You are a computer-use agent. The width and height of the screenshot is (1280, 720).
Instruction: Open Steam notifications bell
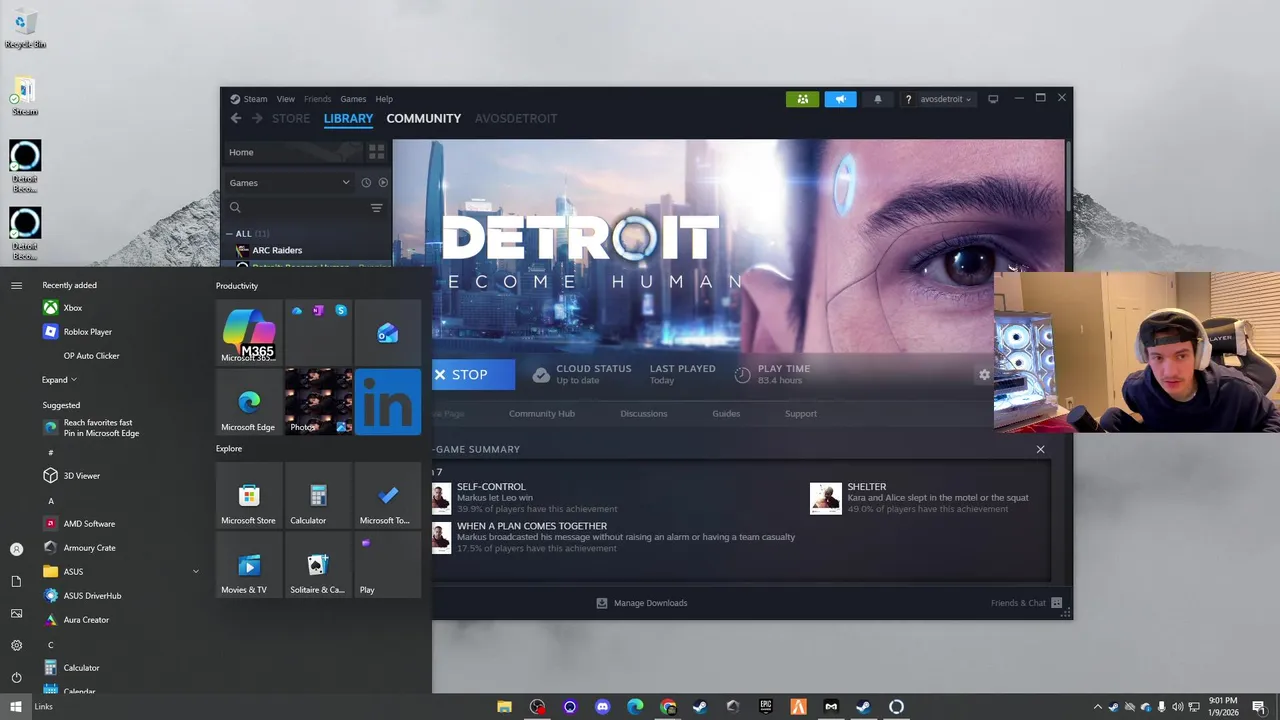(878, 99)
